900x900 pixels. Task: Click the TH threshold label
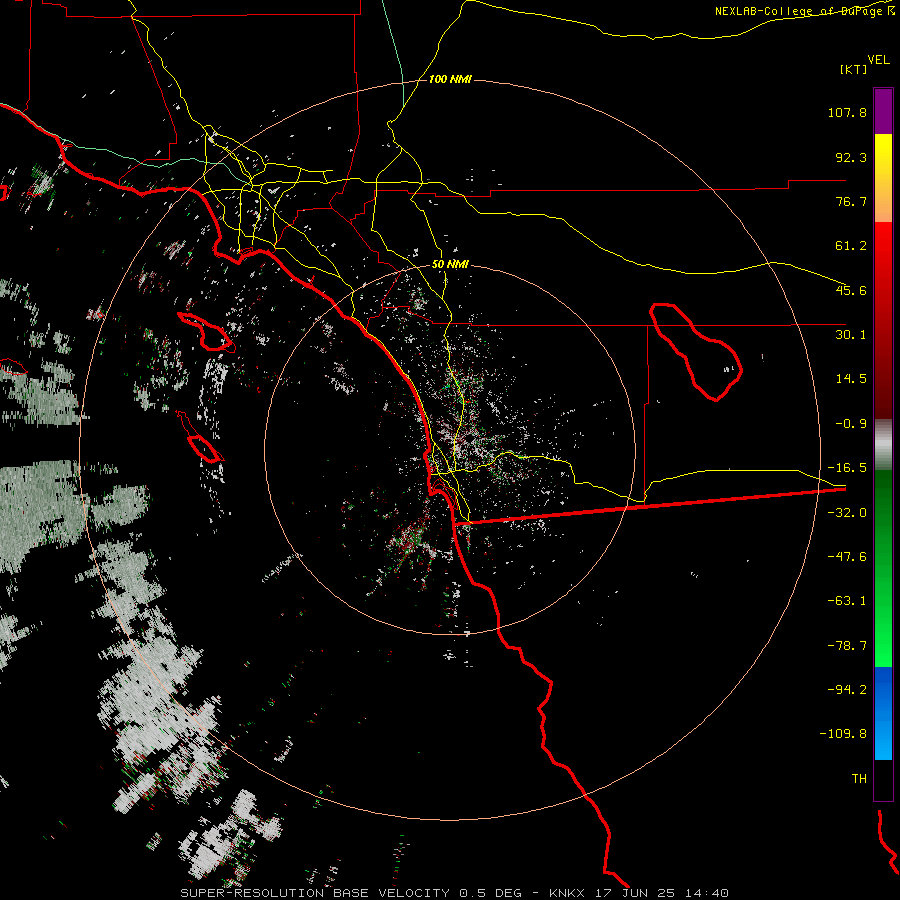pos(859,779)
